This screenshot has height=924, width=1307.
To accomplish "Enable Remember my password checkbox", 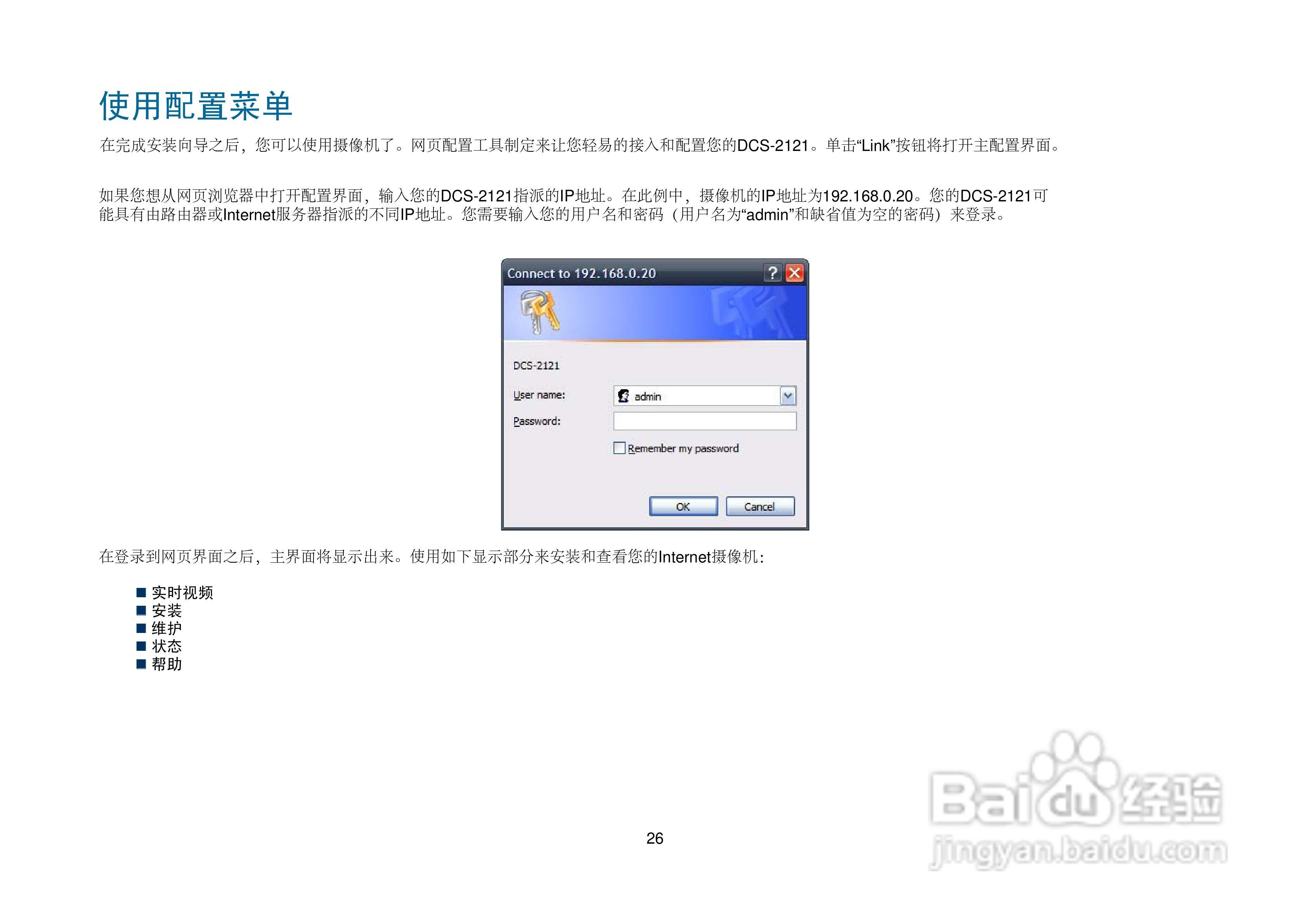I will pyautogui.click(x=619, y=448).
